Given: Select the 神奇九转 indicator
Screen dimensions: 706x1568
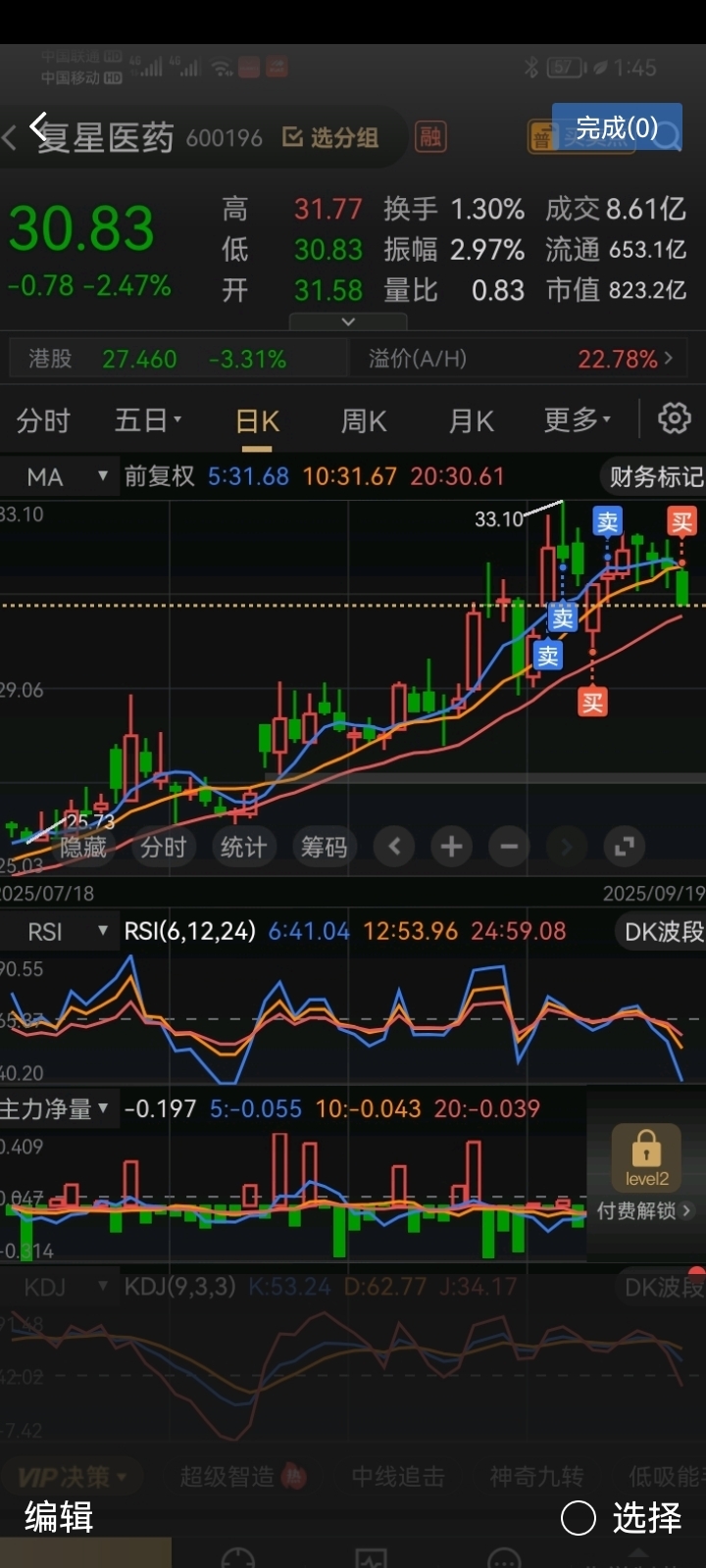Looking at the screenshot, I should 536,1476.
